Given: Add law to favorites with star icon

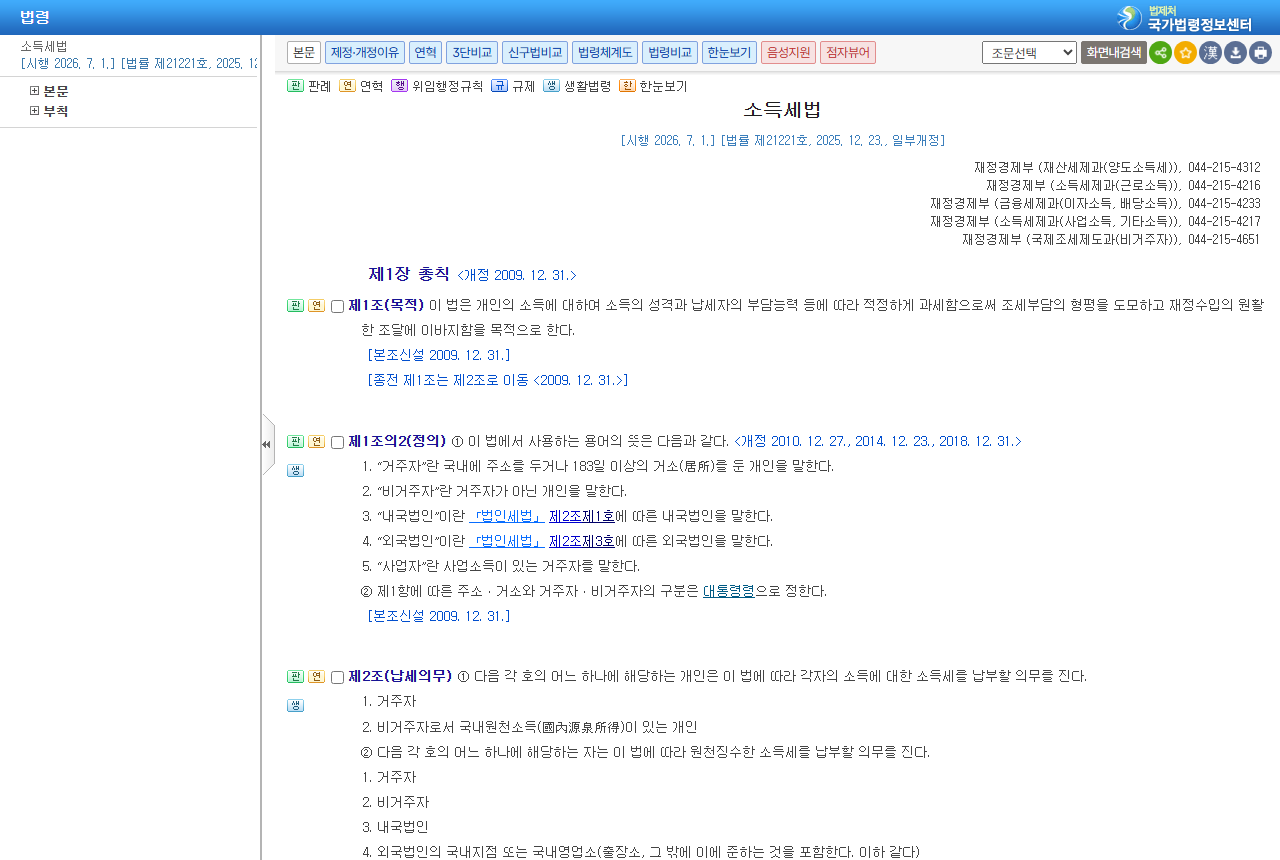Looking at the screenshot, I should [x=1185, y=52].
